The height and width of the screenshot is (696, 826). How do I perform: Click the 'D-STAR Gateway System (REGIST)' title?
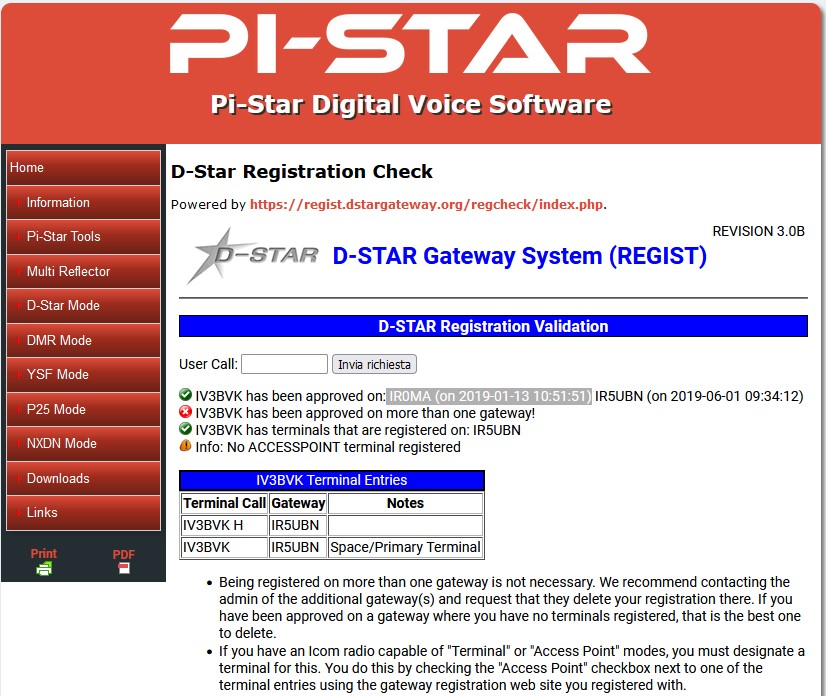coord(519,256)
